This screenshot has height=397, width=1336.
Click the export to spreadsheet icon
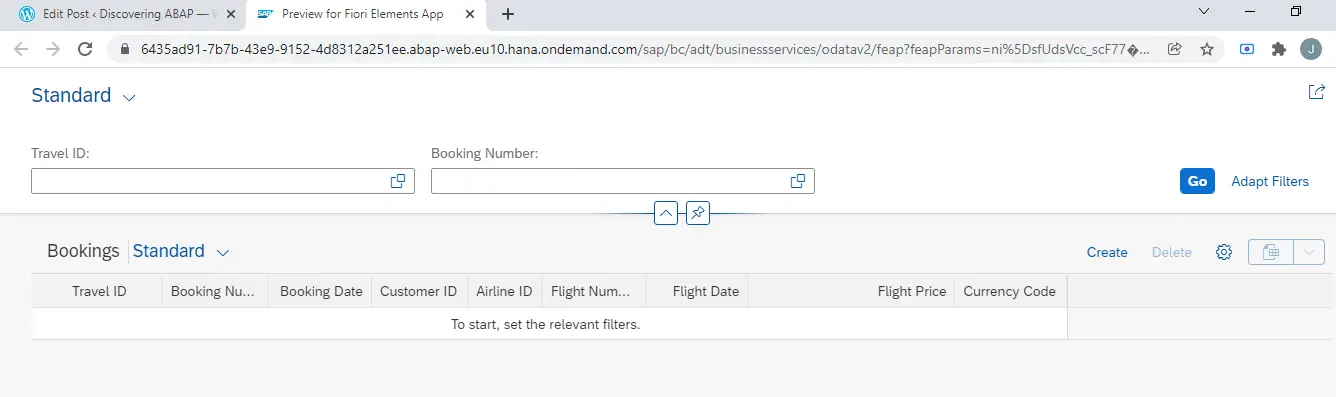(1271, 252)
